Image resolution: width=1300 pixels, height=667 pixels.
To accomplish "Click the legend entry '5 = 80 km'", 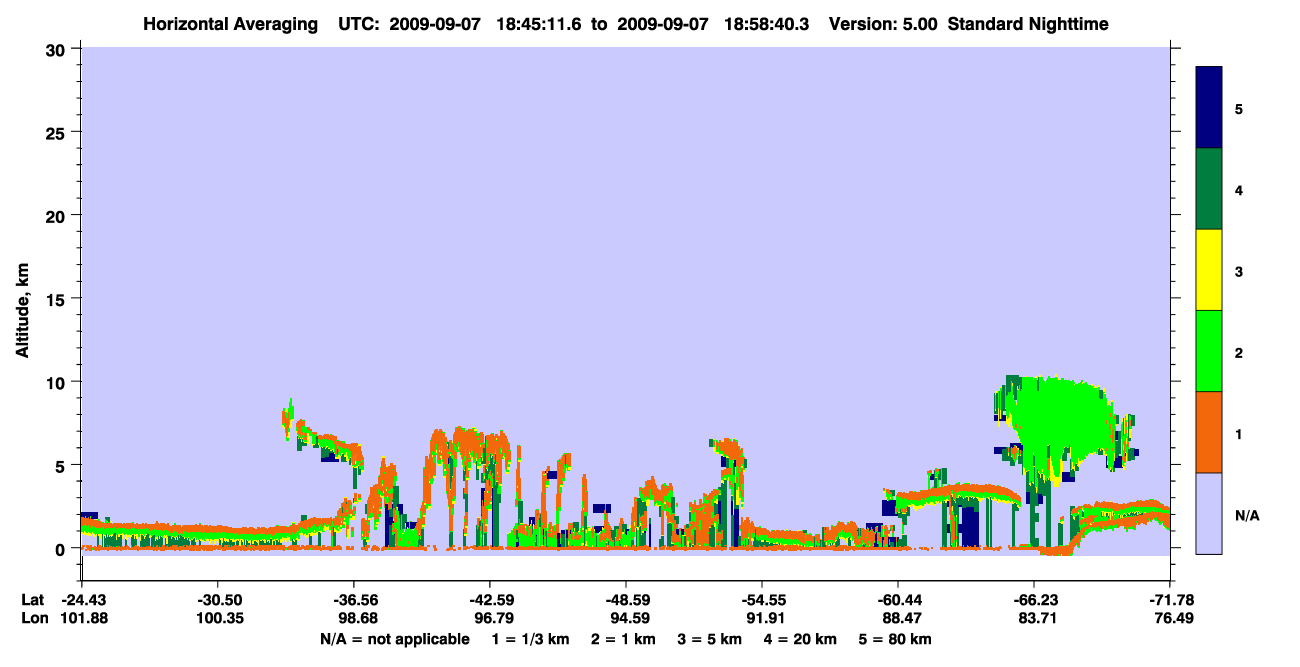I will pos(897,639).
